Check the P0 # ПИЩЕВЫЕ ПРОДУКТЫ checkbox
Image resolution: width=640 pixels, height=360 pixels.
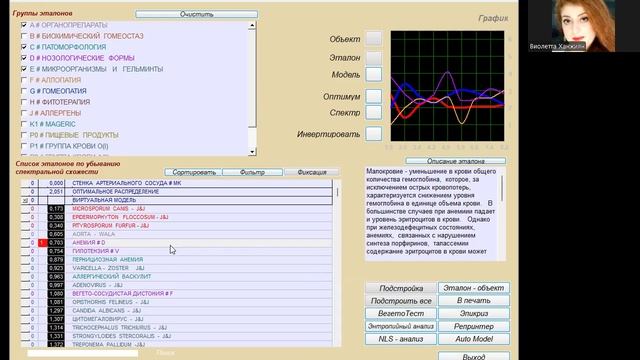(24, 135)
